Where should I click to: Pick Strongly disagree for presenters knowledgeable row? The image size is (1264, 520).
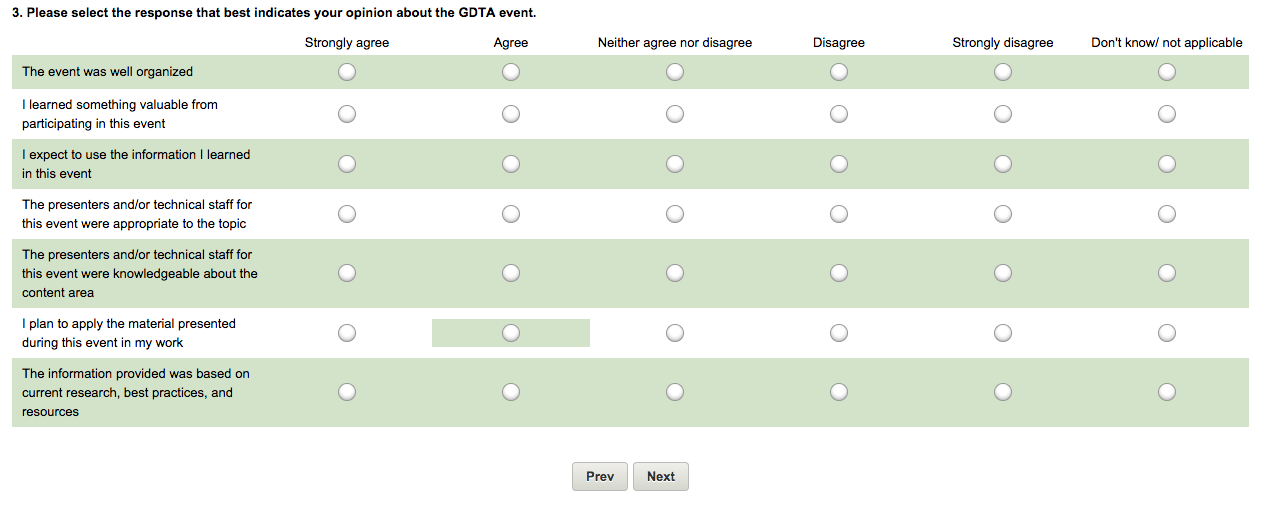pos(1003,273)
